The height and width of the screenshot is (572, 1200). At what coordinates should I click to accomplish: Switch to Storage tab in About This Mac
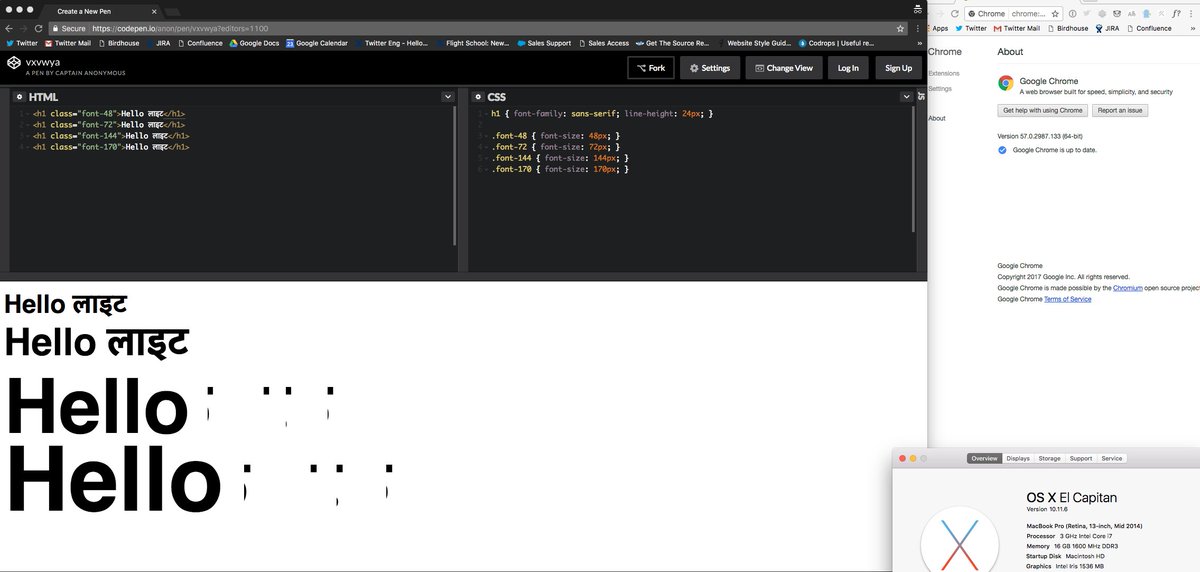point(1049,458)
